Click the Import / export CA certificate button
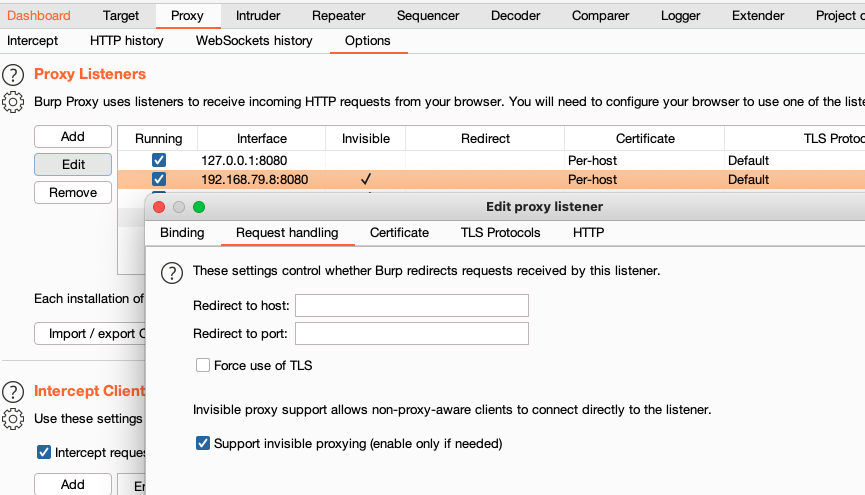Viewport: 865px width, 495px height. (90, 334)
